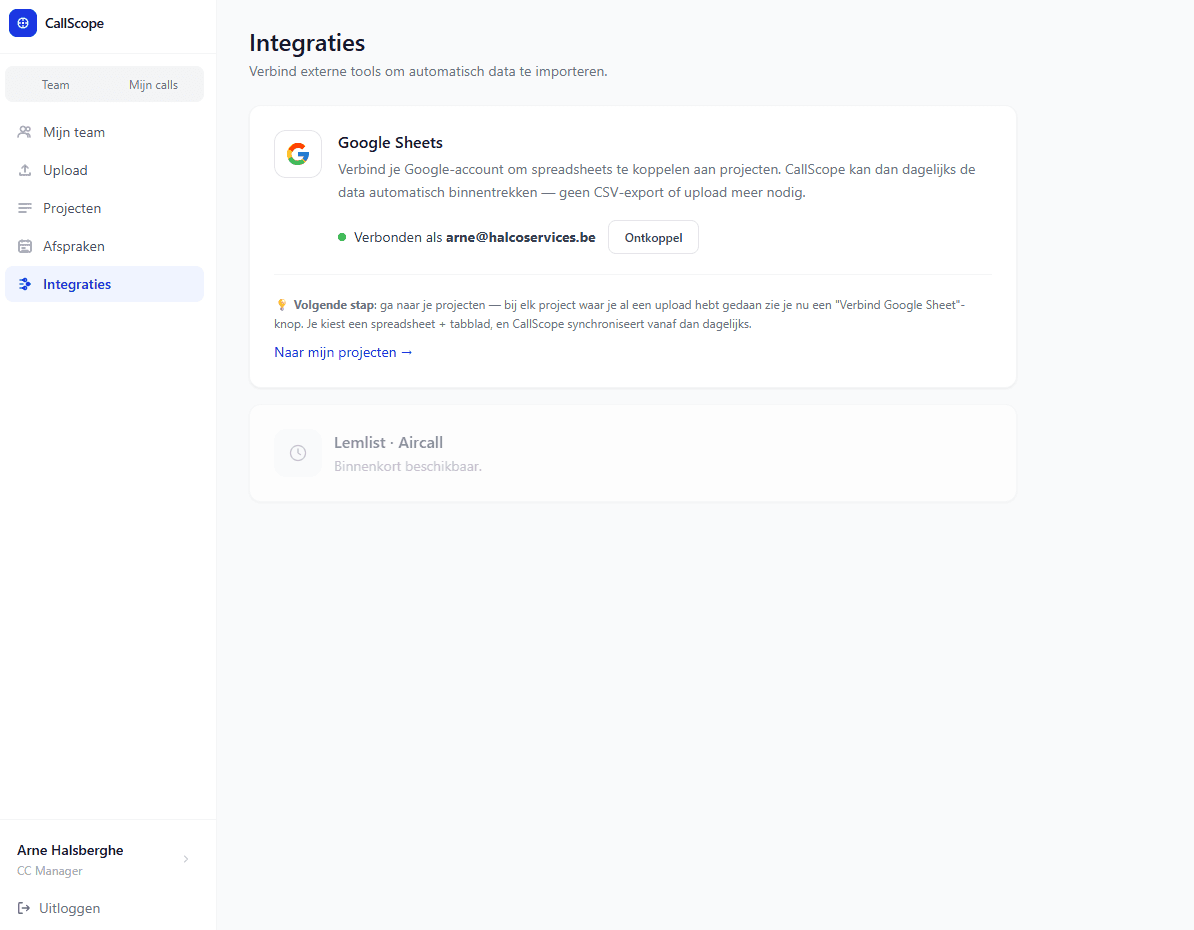Click the Upload arrow icon
The height and width of the screenshot is (930, 1194).
point(24,170)
